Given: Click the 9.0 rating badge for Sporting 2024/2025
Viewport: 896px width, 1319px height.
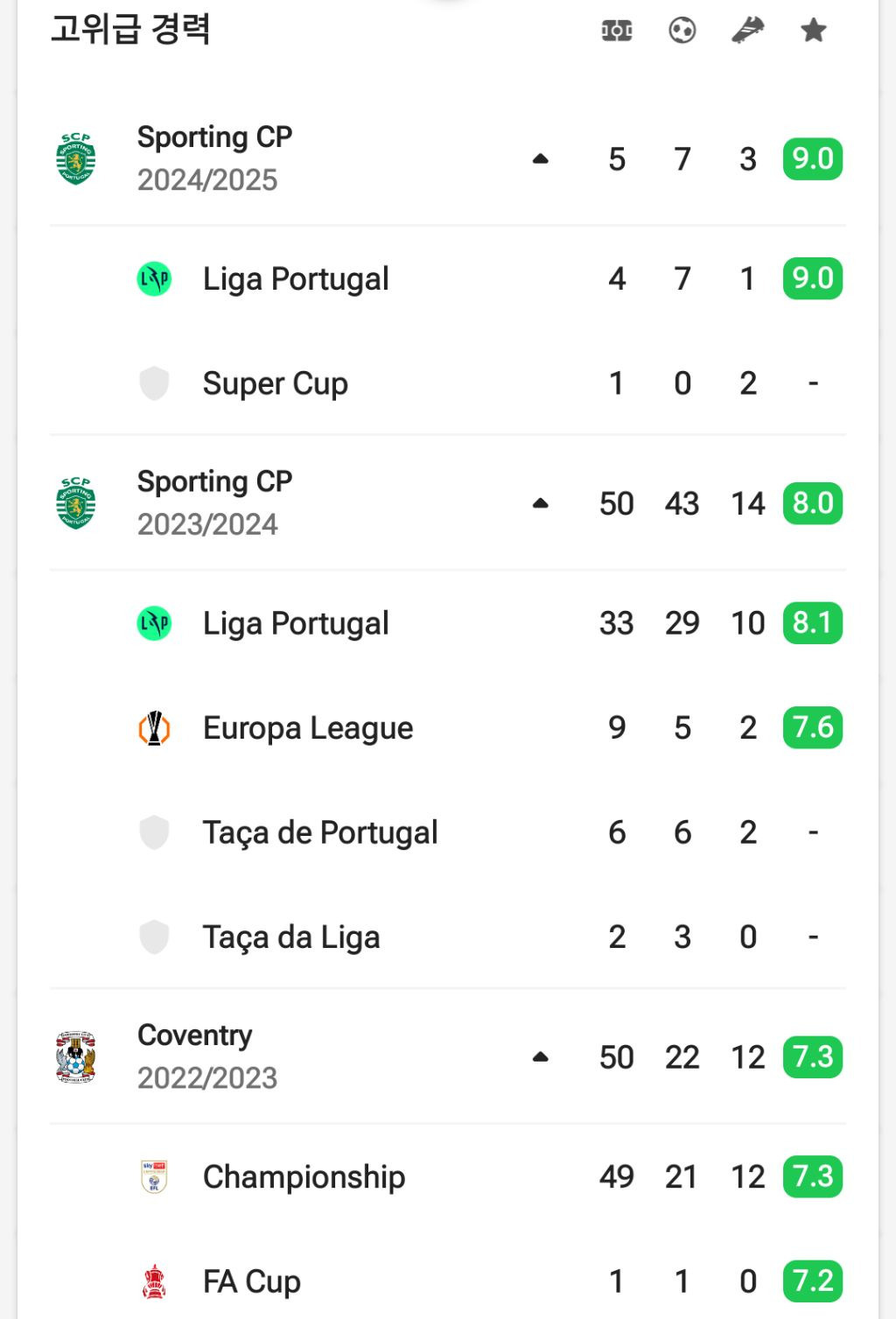Looking at the screenshot, I should click(x=813, y=158).
